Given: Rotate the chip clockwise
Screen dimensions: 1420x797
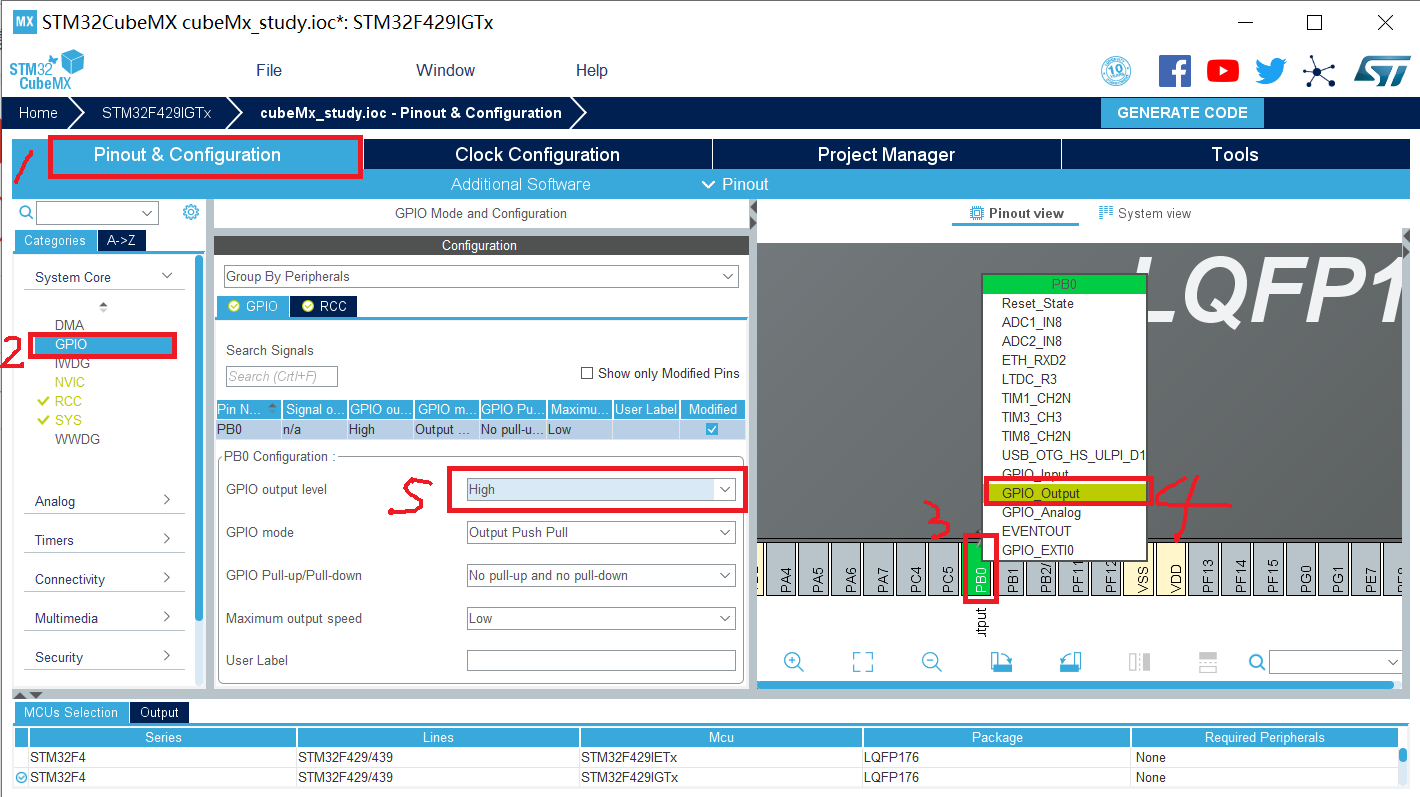Looking at the screenshot, I should coord(1001,662).
